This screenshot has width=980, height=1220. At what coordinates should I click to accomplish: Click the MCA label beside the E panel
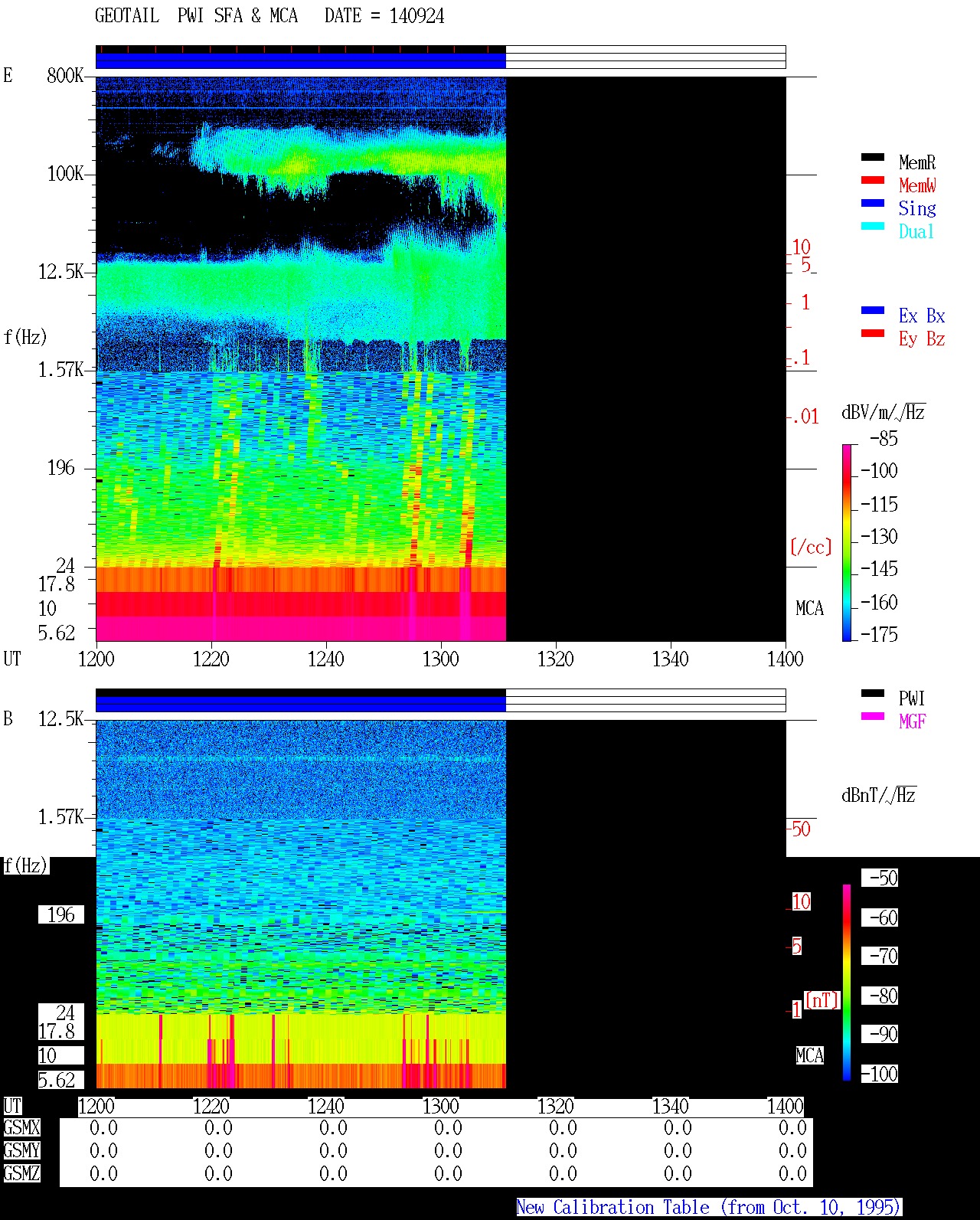809,608
